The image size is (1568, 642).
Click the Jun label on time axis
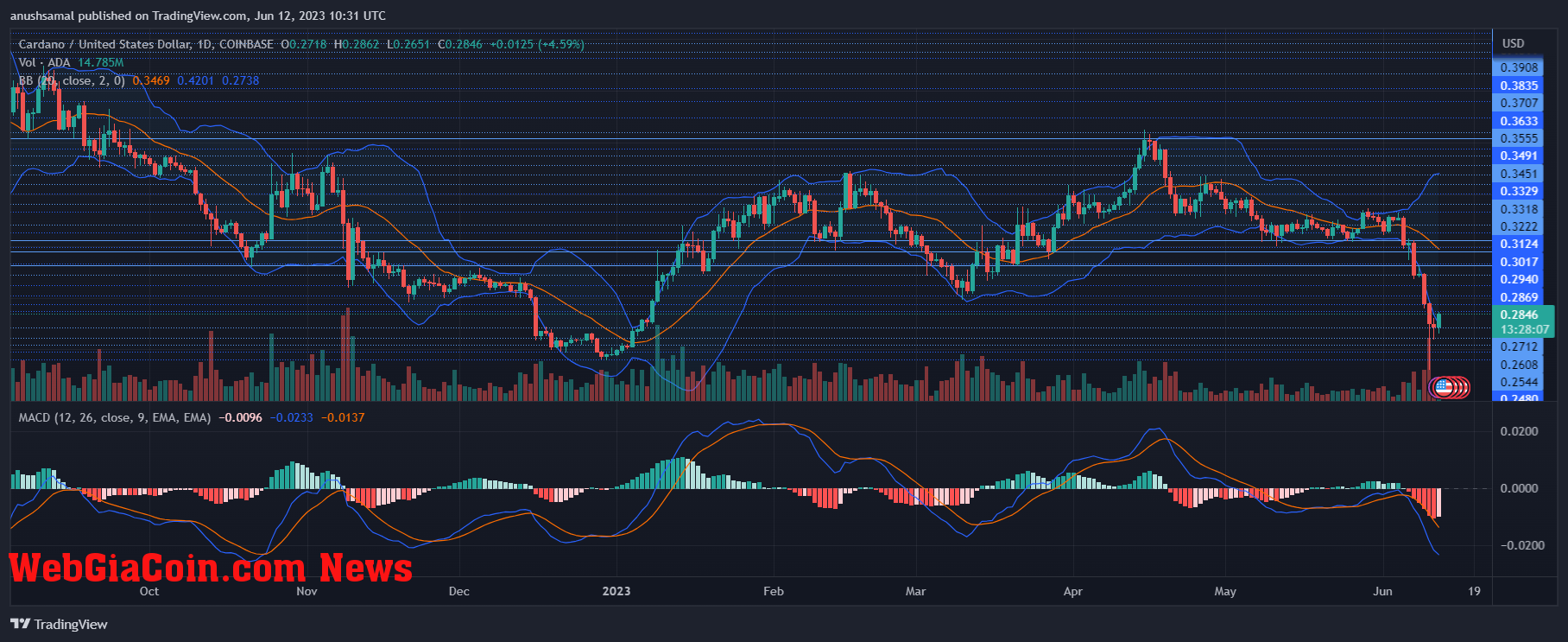(1382, 591)
